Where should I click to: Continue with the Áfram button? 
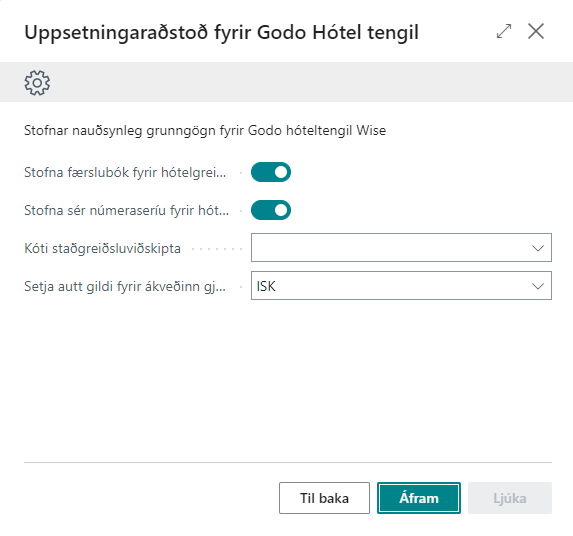click(419, 498)
